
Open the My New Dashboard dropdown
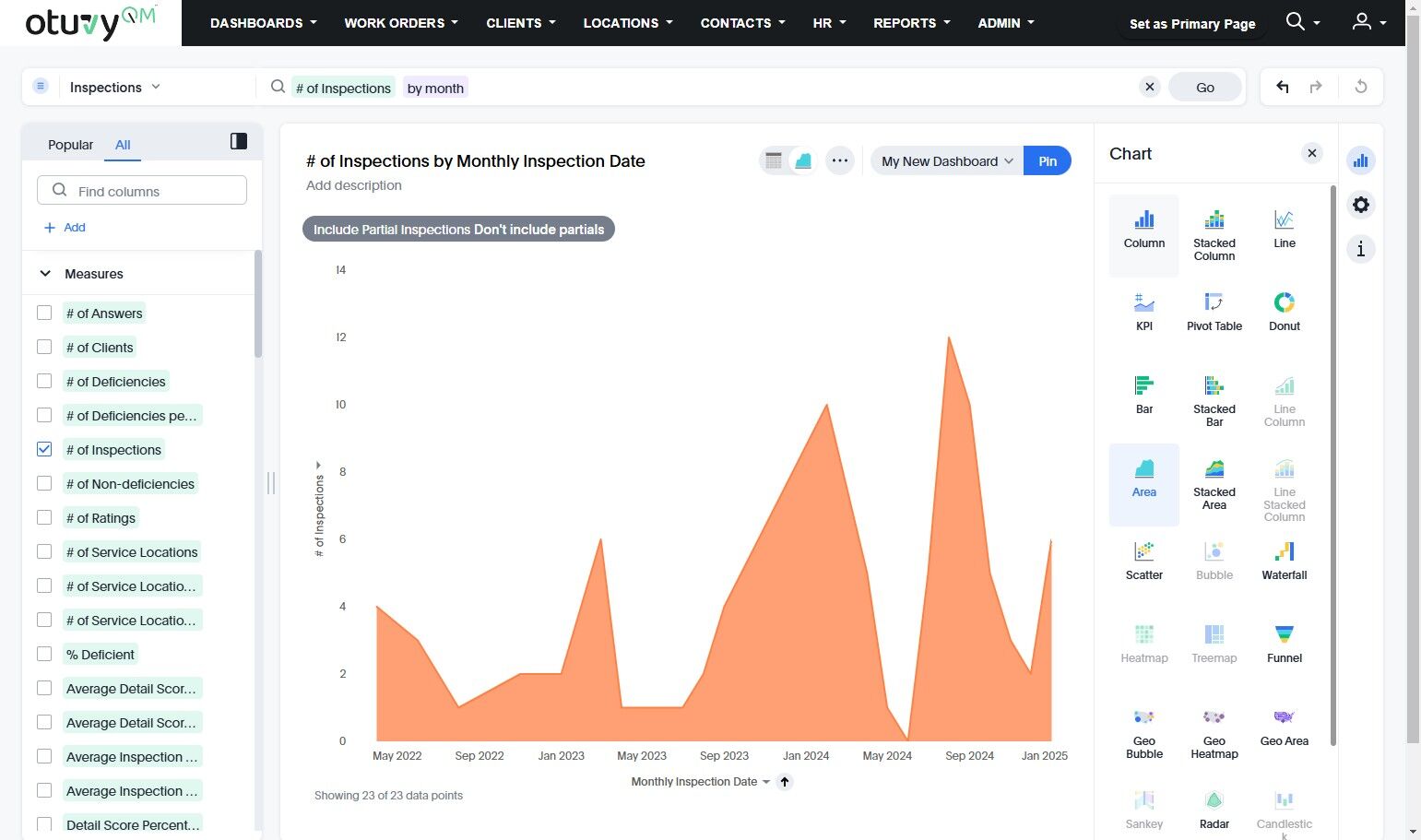tap(946, 160)
